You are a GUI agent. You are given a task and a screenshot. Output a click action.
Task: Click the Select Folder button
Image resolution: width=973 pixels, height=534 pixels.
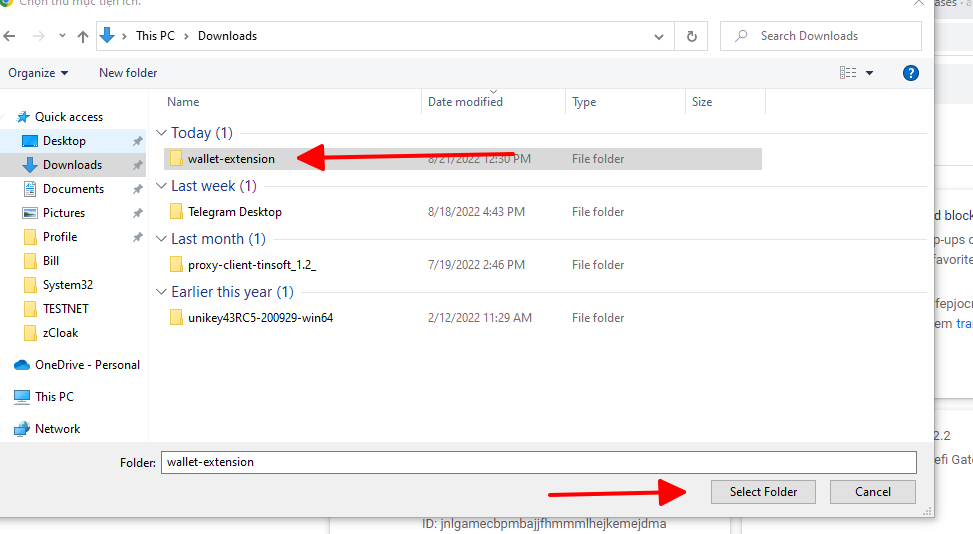point(763,492)
